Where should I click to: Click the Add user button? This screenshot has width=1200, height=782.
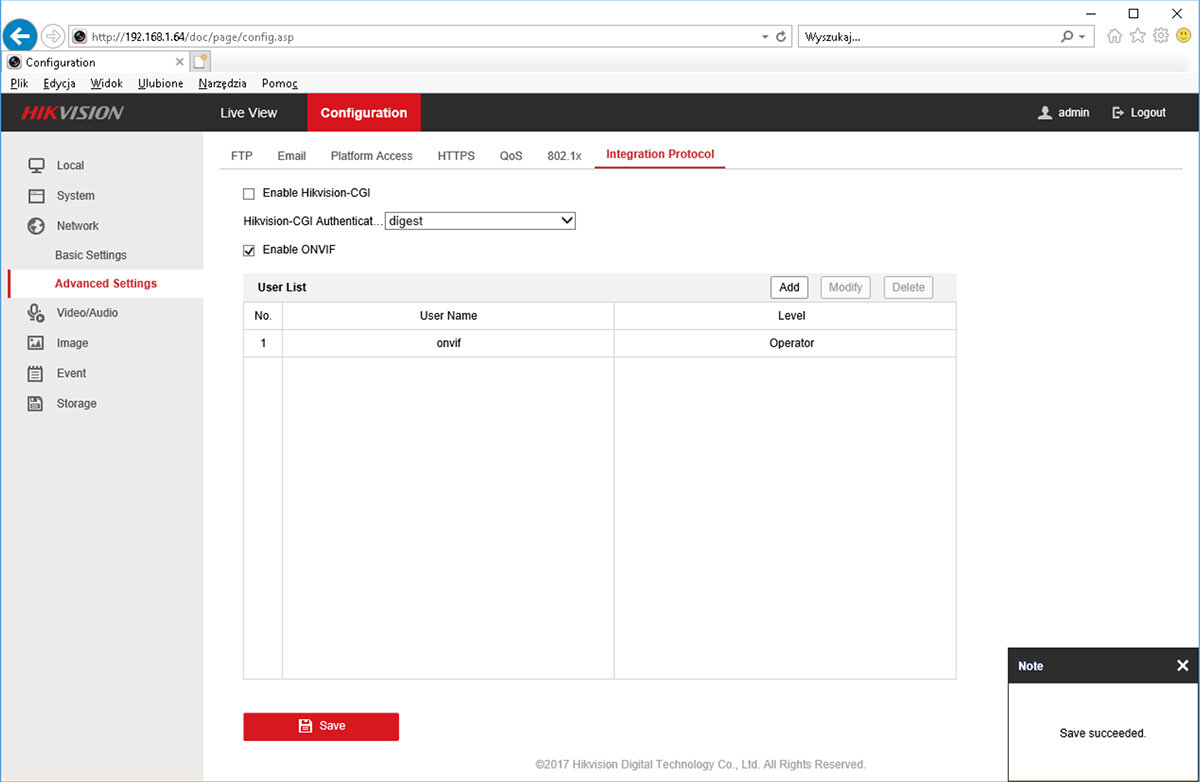[789, 287]
